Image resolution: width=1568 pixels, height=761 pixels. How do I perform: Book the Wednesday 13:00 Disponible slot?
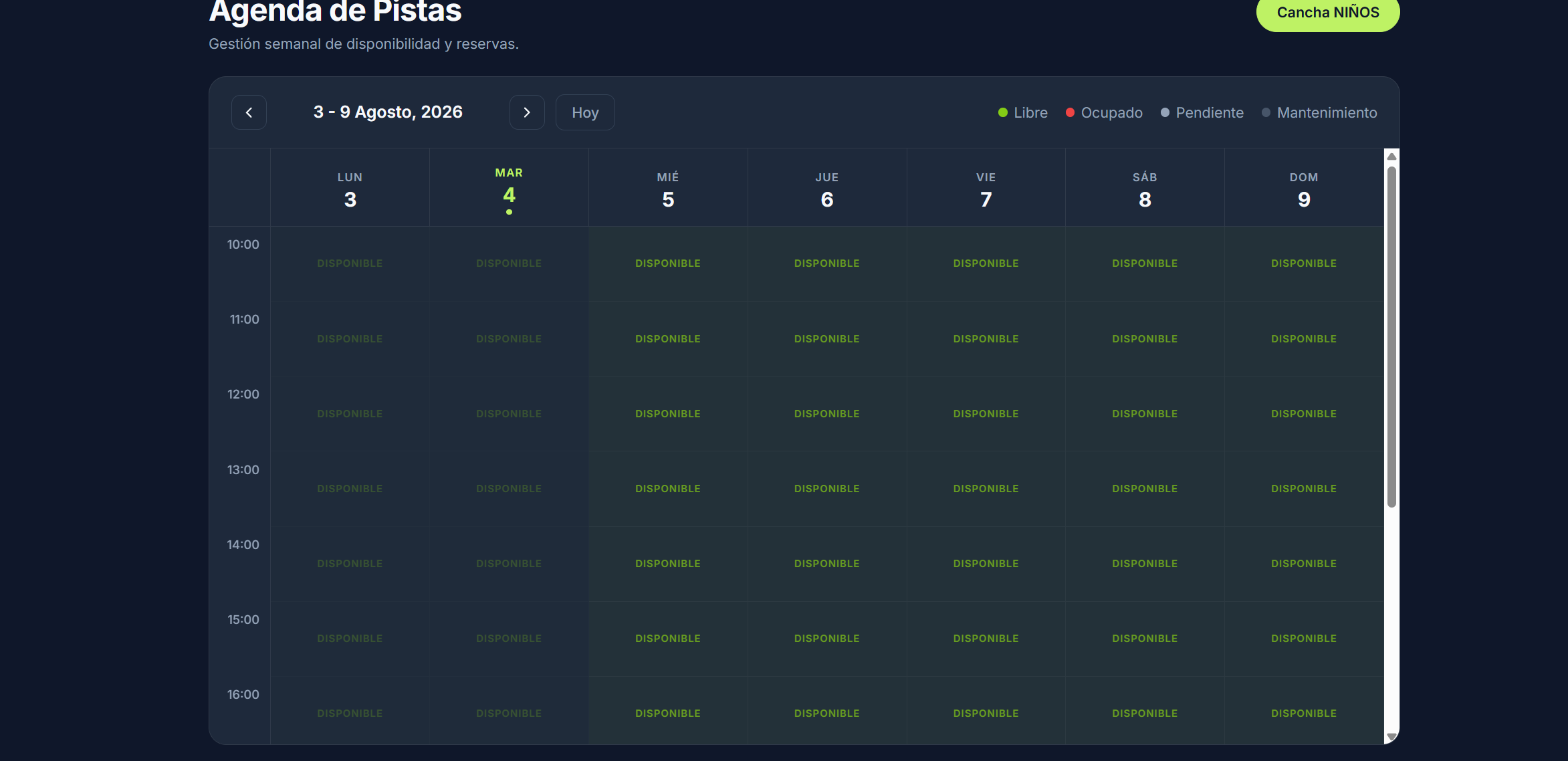point(668,489)
